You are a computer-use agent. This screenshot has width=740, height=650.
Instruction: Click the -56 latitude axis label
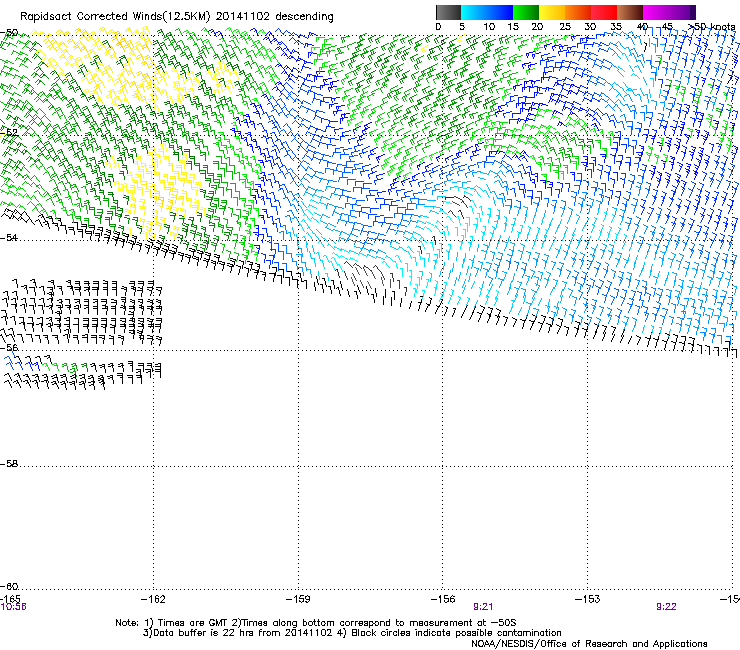(9, 347)
